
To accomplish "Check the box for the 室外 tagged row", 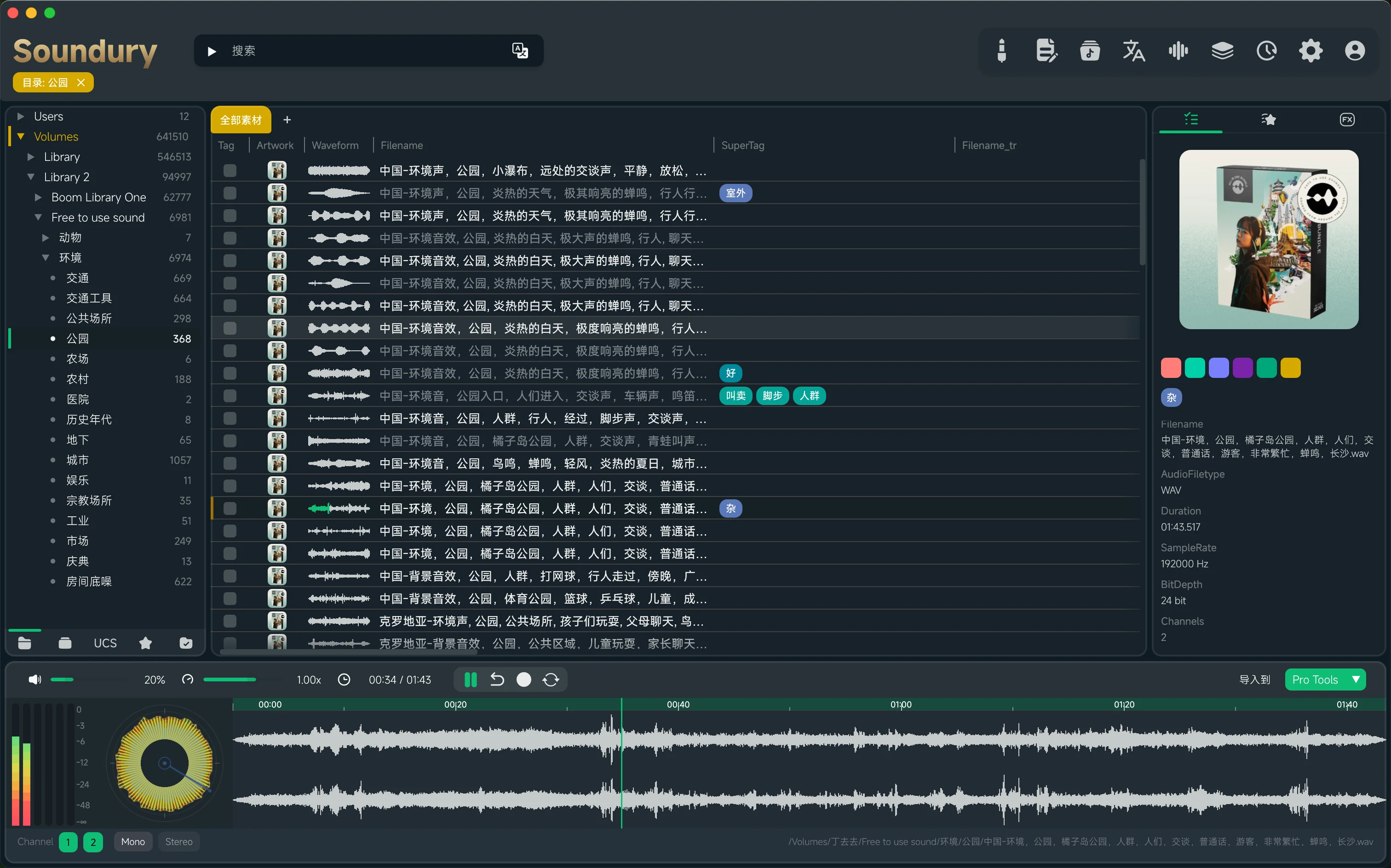I will [x=230, y=193].
